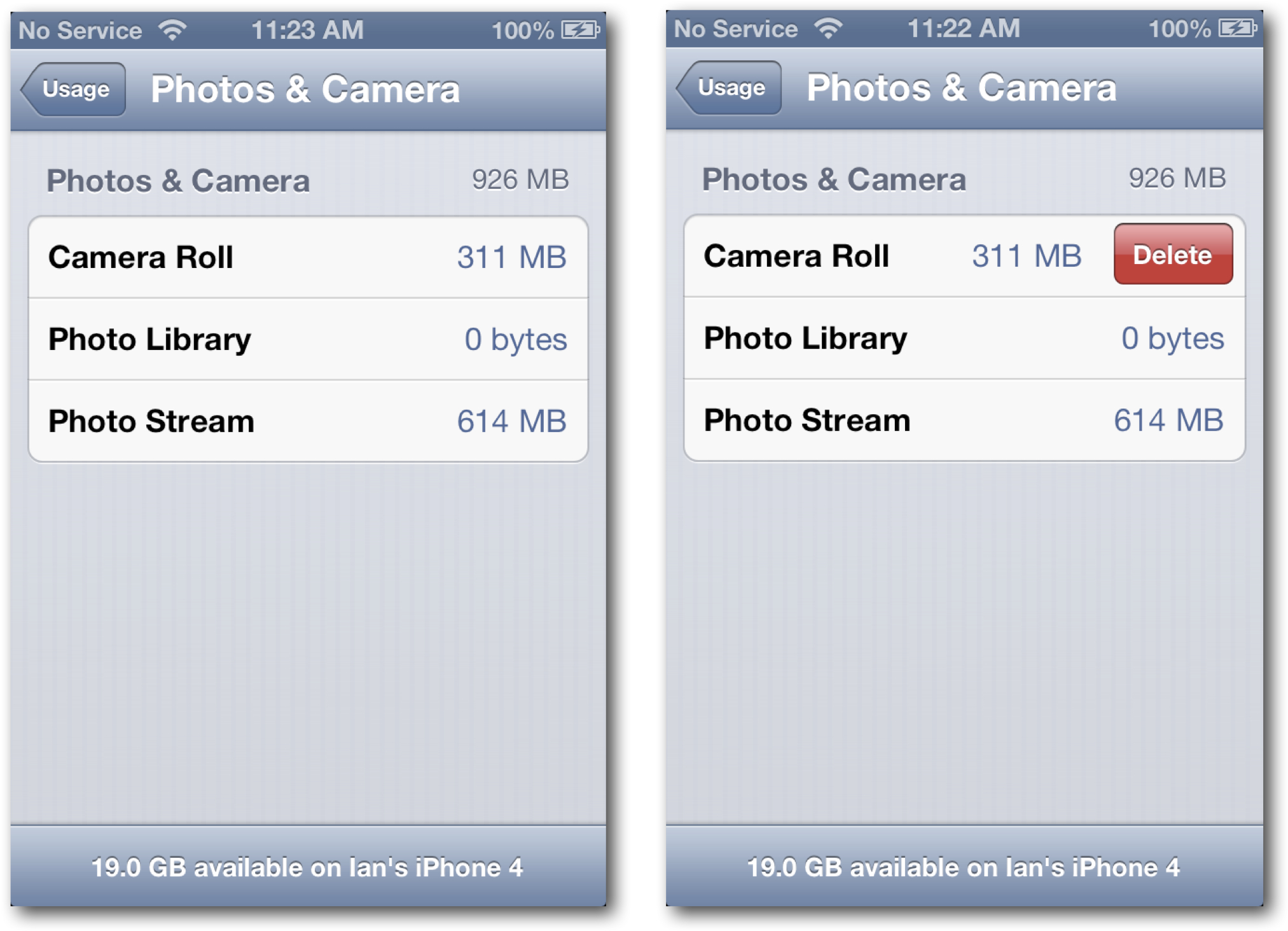Screen dimensions: 1288x931
Task: Tap the storage available footer on left screen
Action: 308,867
